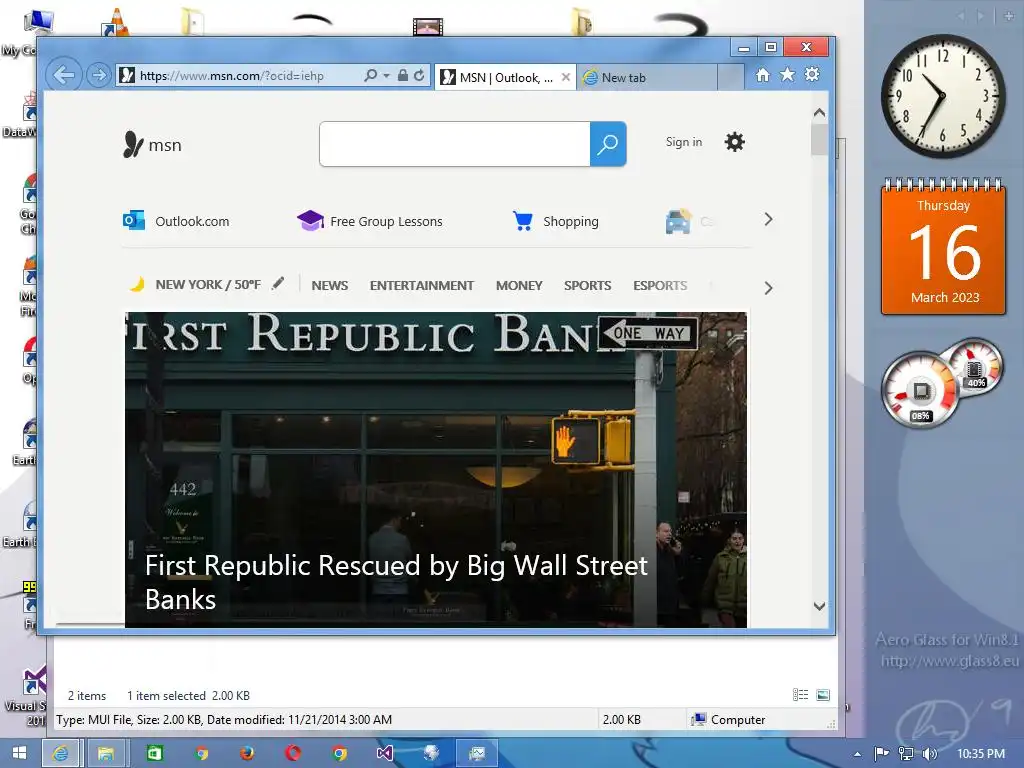The image size is (1024, 768).
Task: Click the CPU meter gadget
Action: 921,391
